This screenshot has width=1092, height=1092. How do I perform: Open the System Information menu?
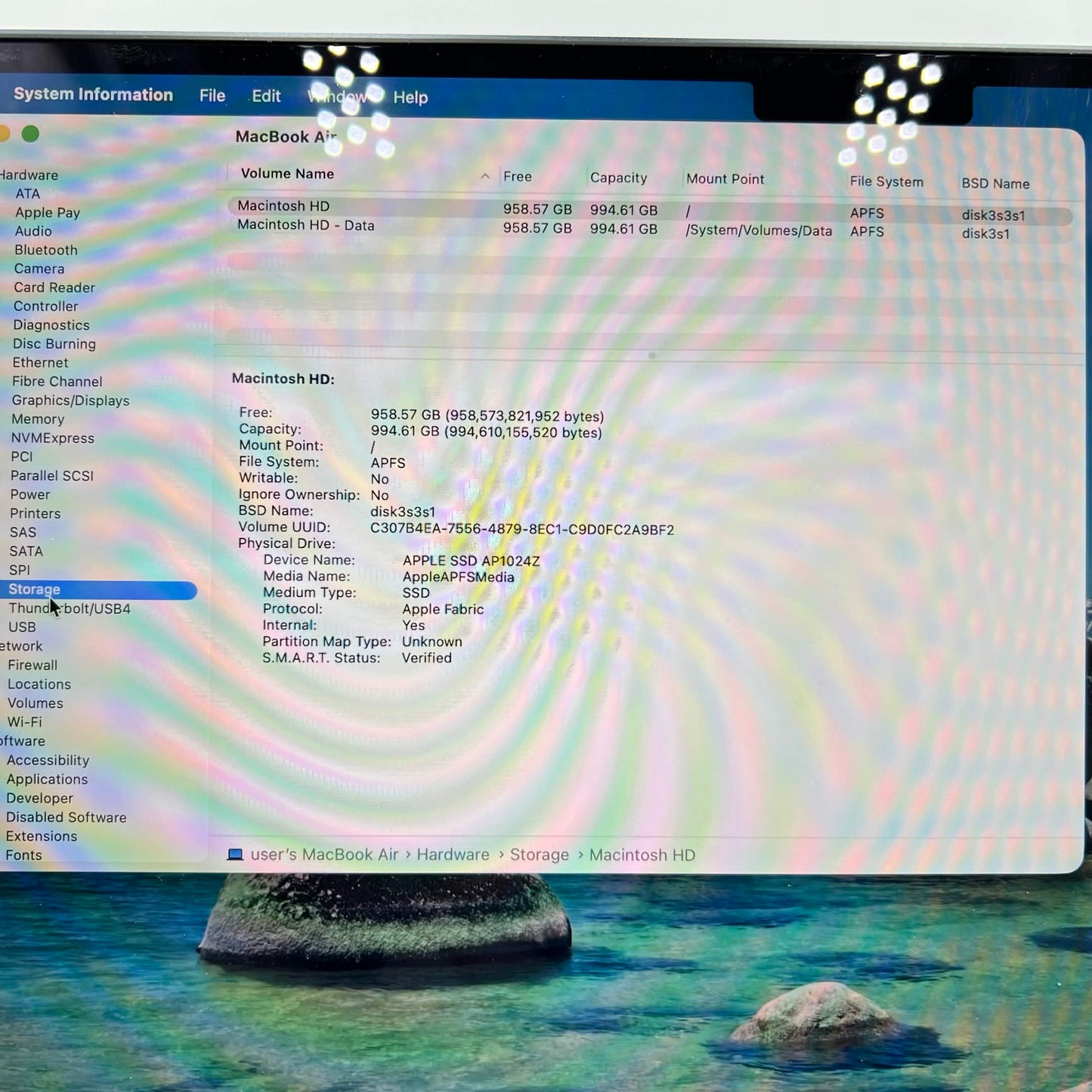click(93, 94)
